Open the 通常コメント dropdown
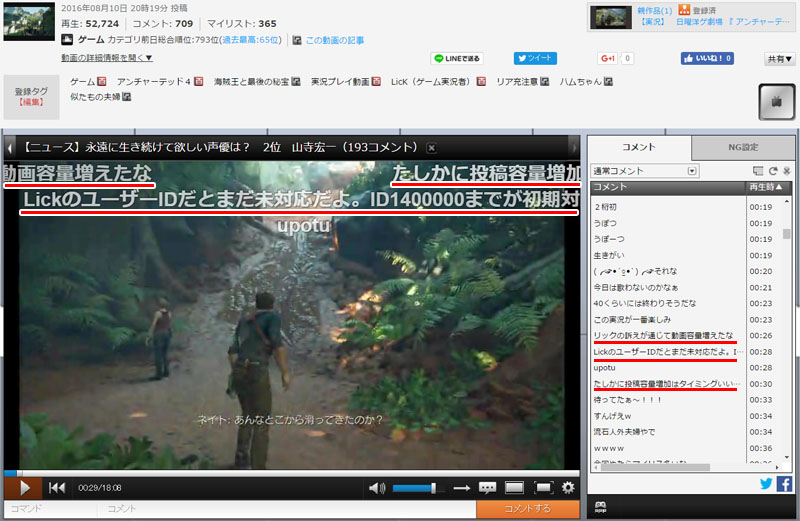 [x=644, y=171]
